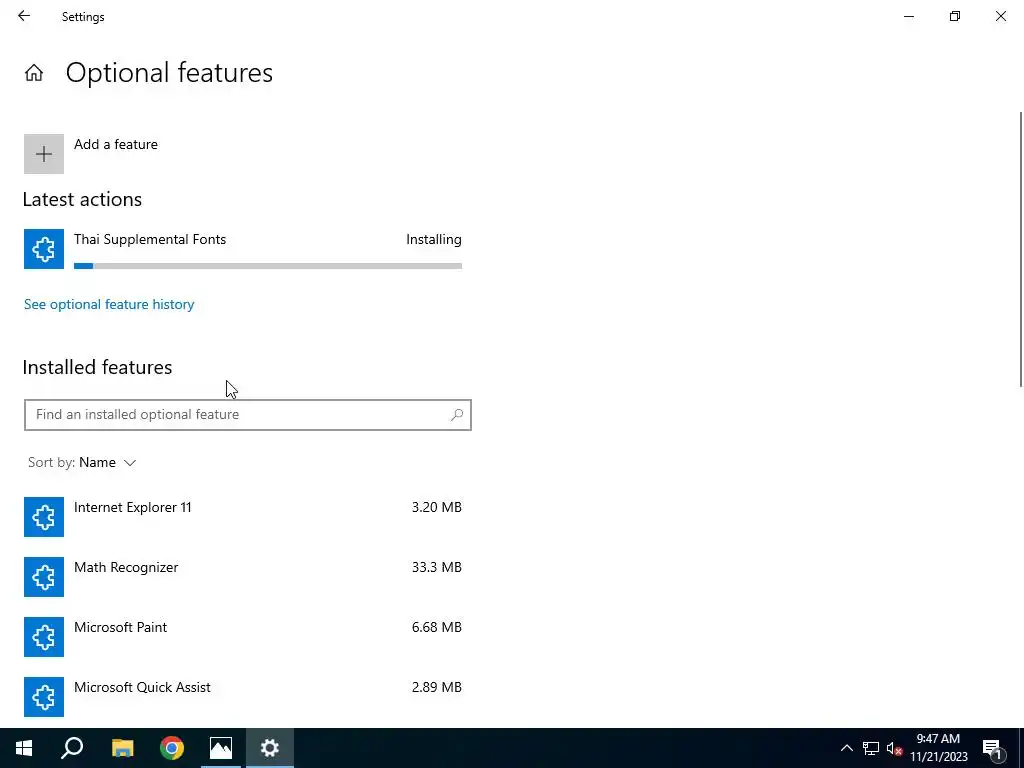Minimize the Settings window
1024x768 pixels.
tap(909, 16)
